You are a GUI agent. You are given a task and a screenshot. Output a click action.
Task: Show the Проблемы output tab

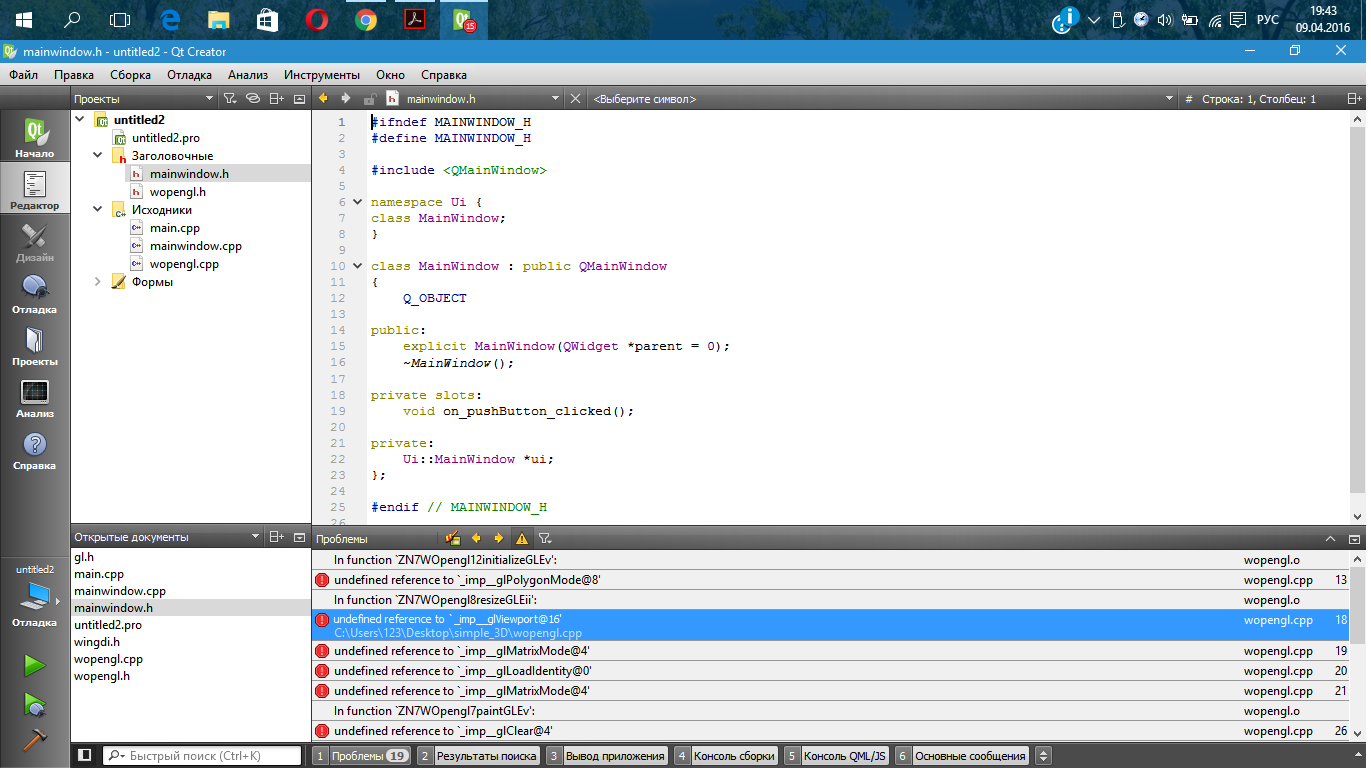[x=362, y=756]
